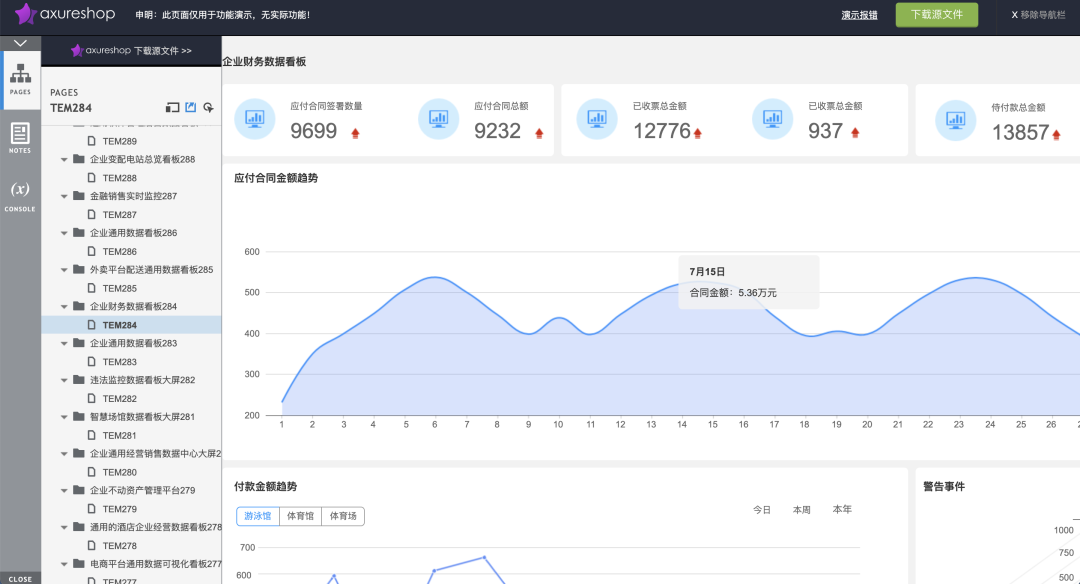Switch payment trend to 今日
This screenshot has height=584, width=1080.
[x=762, y=510]
